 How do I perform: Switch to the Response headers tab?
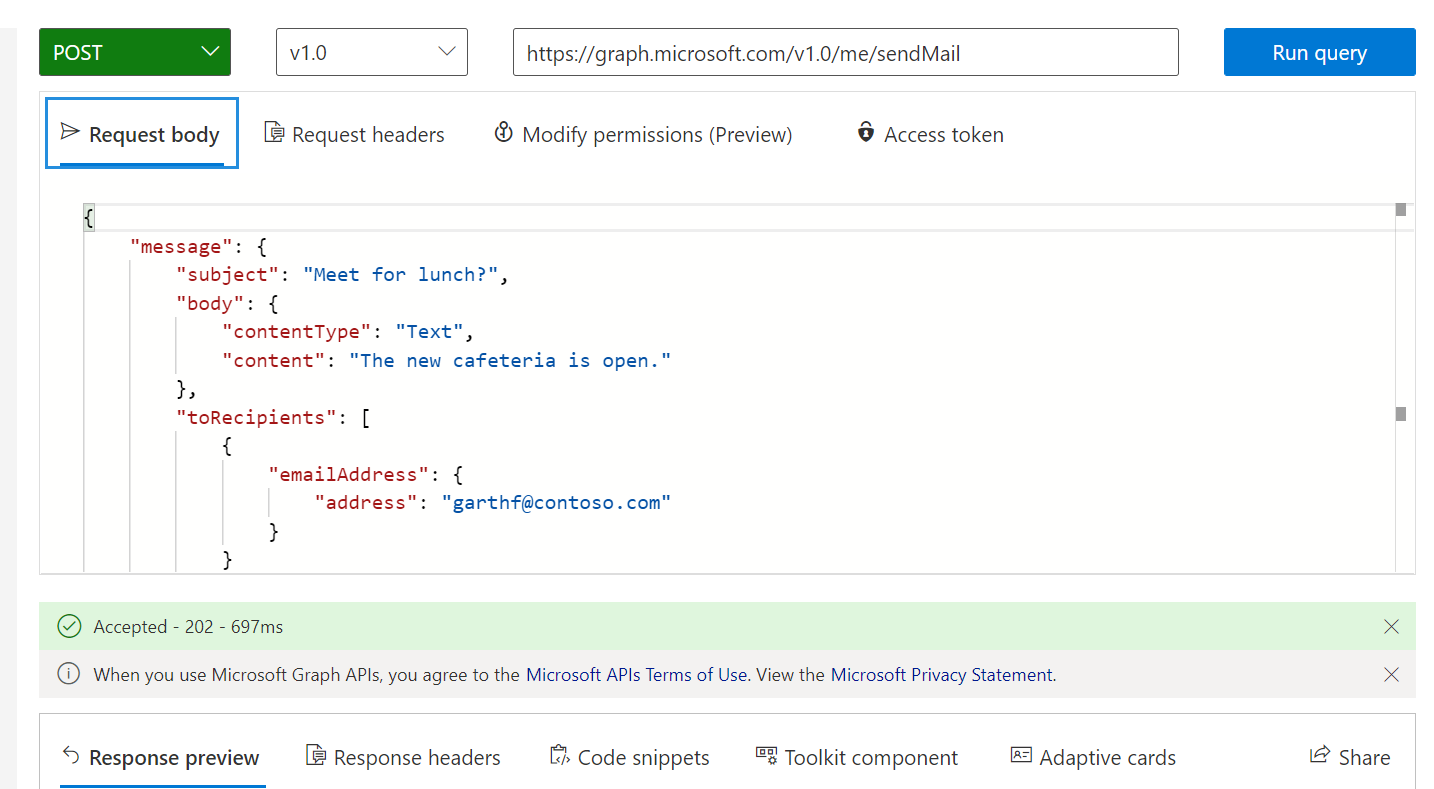point(404,758)
